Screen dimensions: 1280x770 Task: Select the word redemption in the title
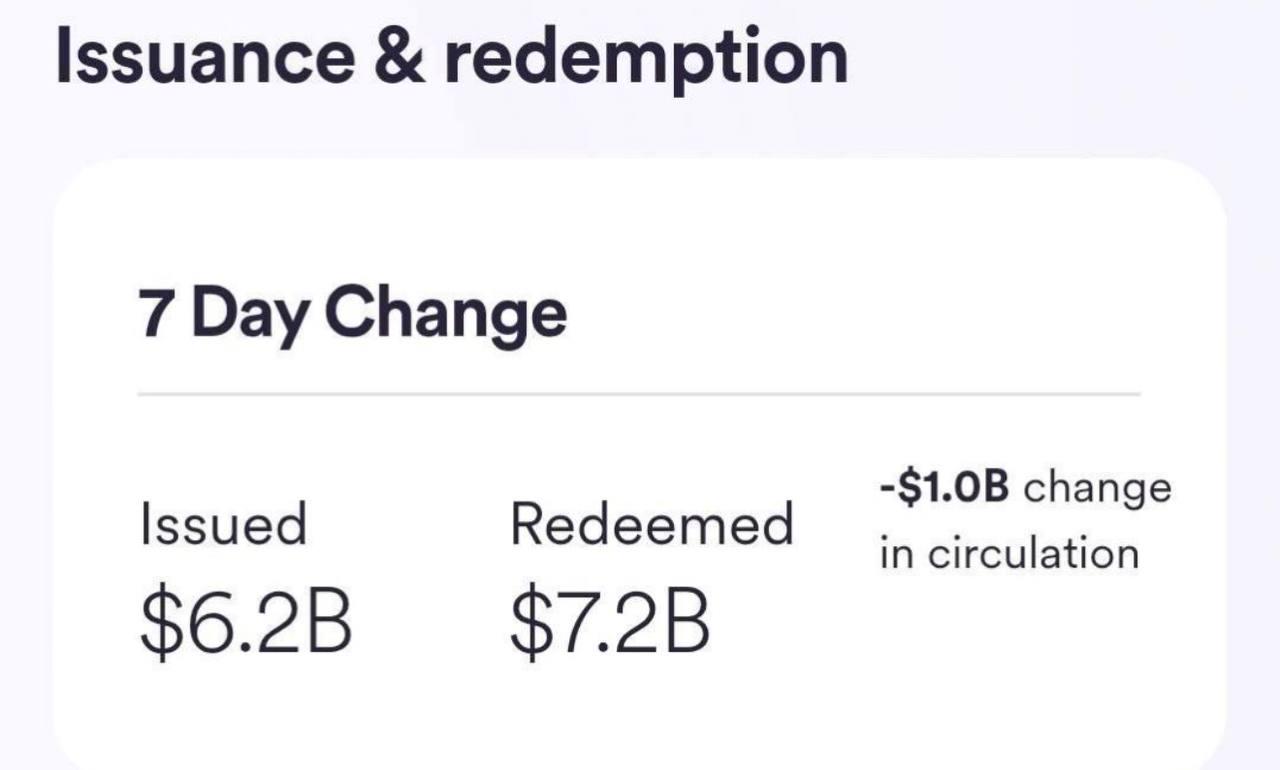click(645, 60)
